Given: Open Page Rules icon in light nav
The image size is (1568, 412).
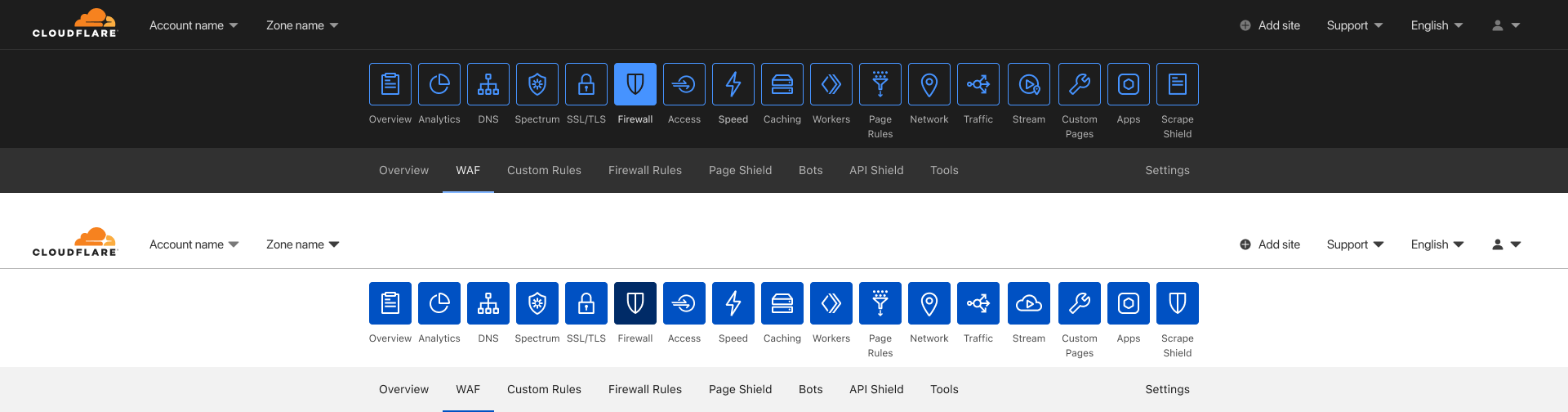Looking at the screenshot, I should [880, 303].
